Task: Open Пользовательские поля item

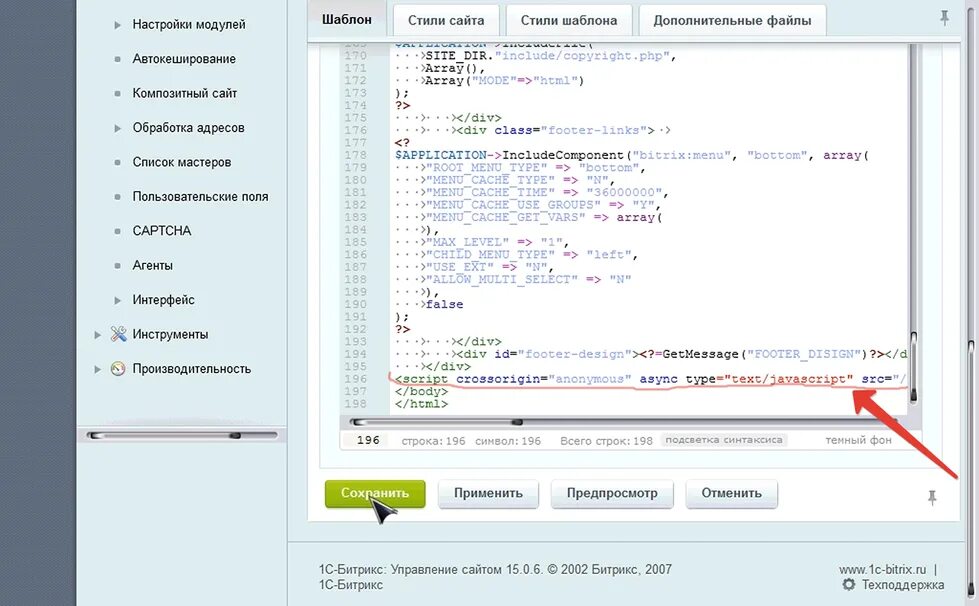Action: [200, 196]
